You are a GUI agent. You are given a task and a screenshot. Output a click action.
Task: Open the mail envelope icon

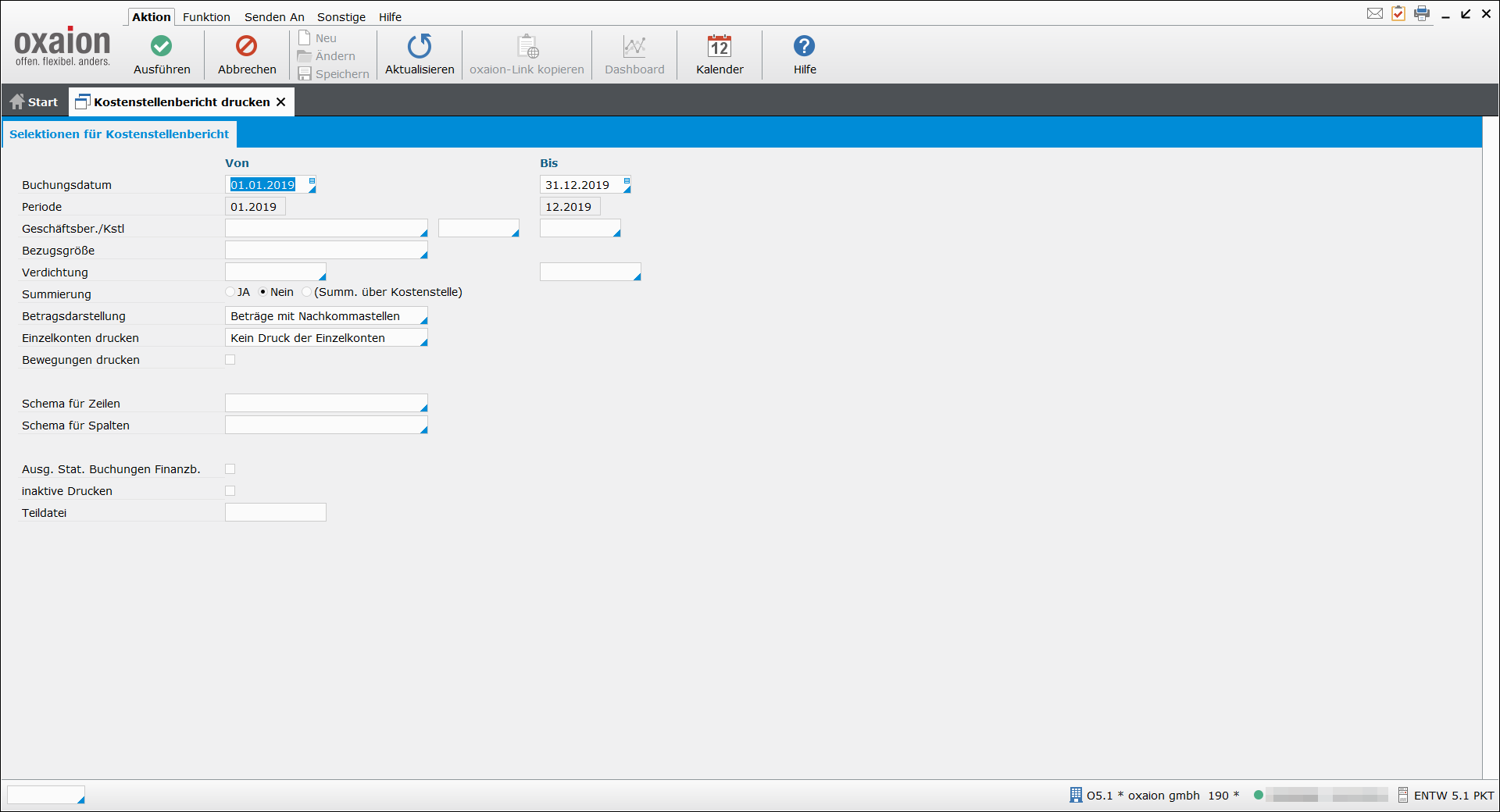[x=1375, y=13]
